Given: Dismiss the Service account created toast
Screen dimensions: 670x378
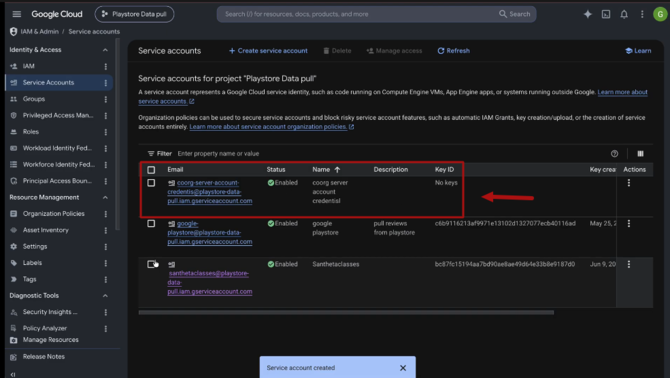Looking at the screenshot, I should click(403, 368).
